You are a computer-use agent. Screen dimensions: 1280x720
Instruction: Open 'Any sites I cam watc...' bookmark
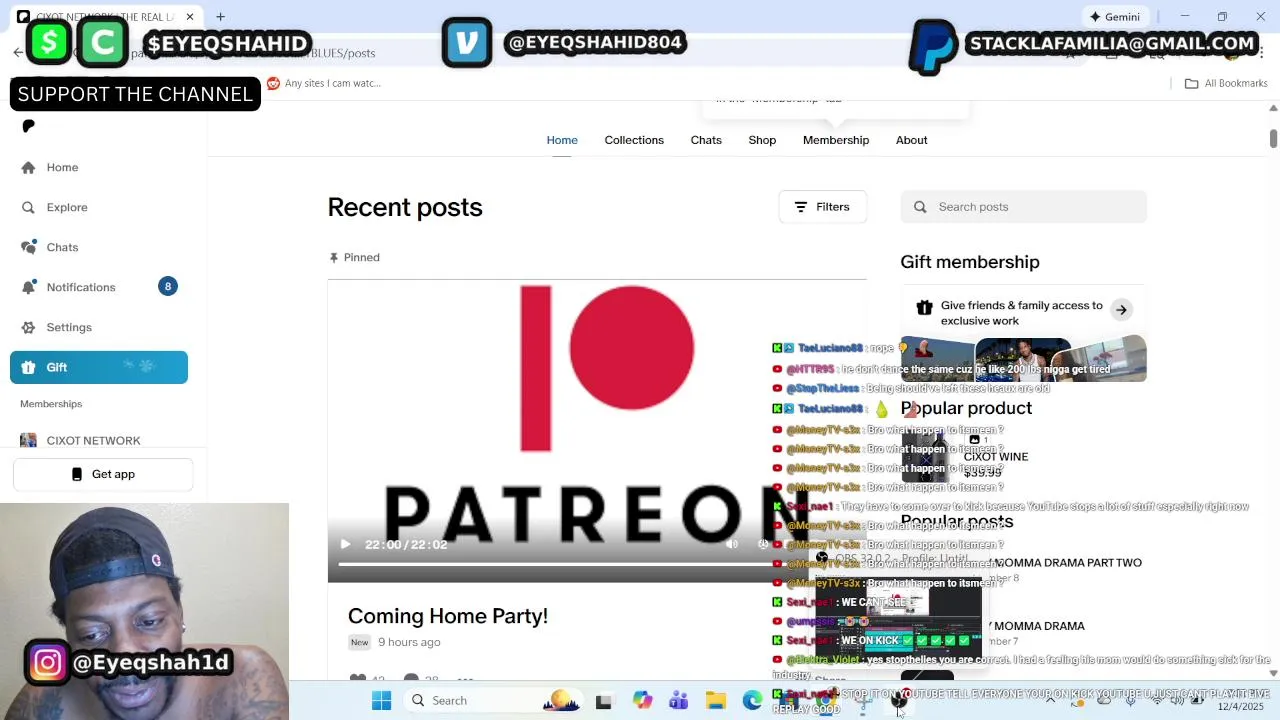(323, 83)
